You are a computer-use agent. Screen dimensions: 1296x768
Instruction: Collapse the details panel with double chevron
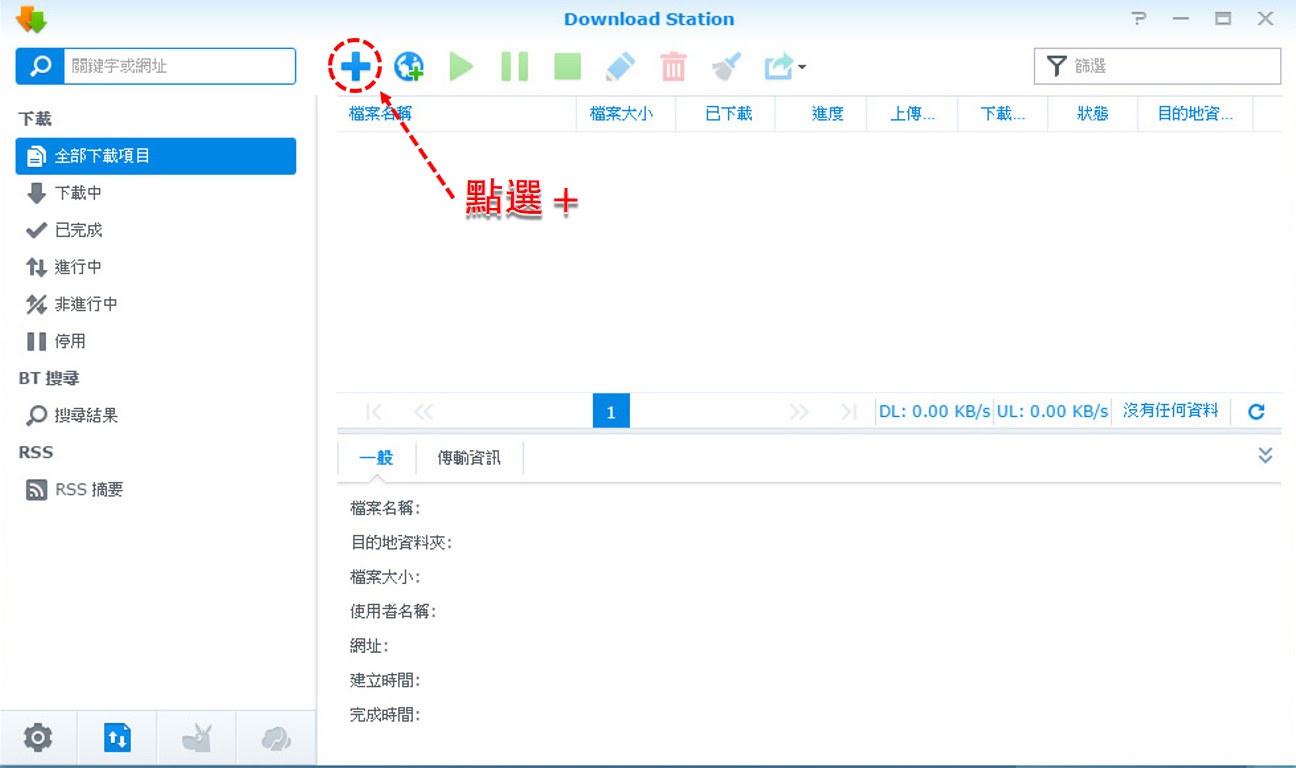(1265, 455)
